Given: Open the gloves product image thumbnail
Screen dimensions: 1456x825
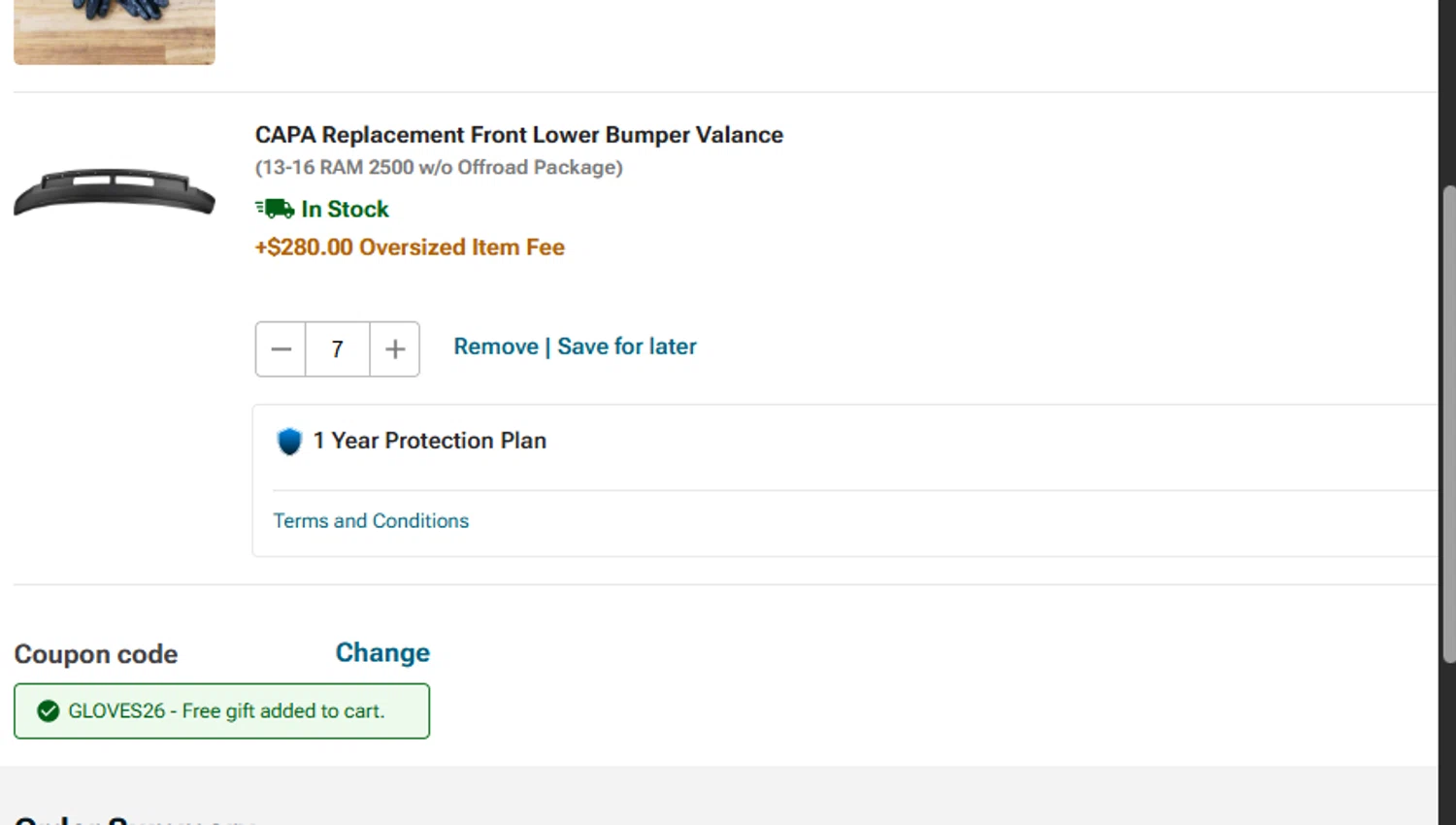Looking at the screenshot, I should click(x=115, y=32).
